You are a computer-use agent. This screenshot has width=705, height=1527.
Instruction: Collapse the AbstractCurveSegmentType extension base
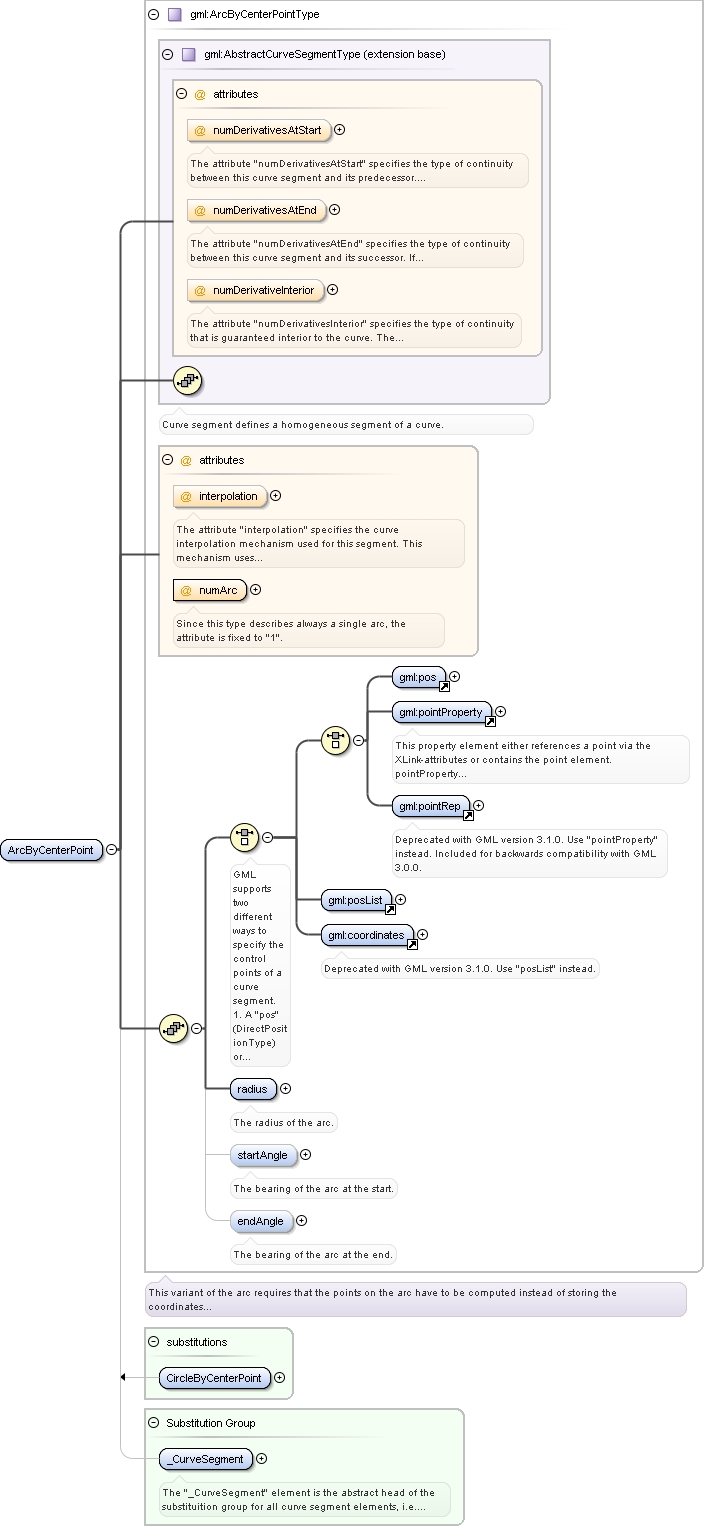point(167,54)
